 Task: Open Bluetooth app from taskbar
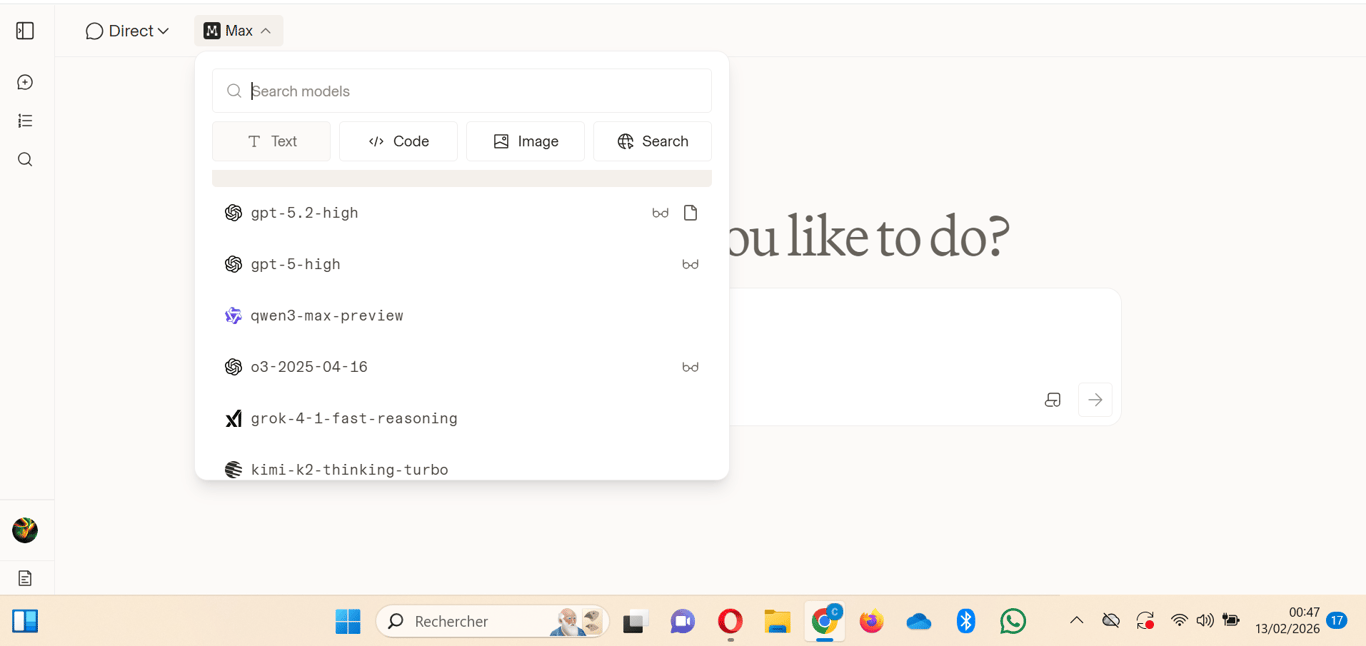(966, 621)
